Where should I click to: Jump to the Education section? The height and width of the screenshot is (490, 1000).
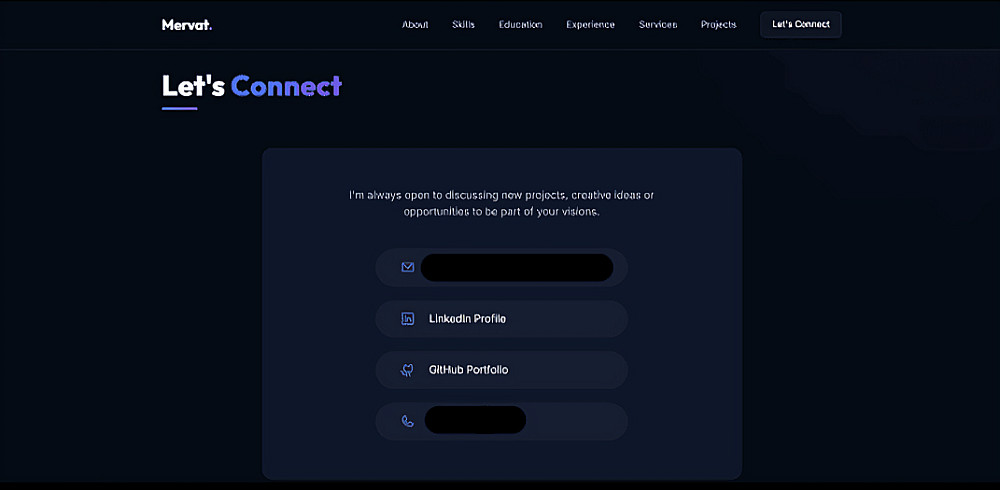pos(520,25)
